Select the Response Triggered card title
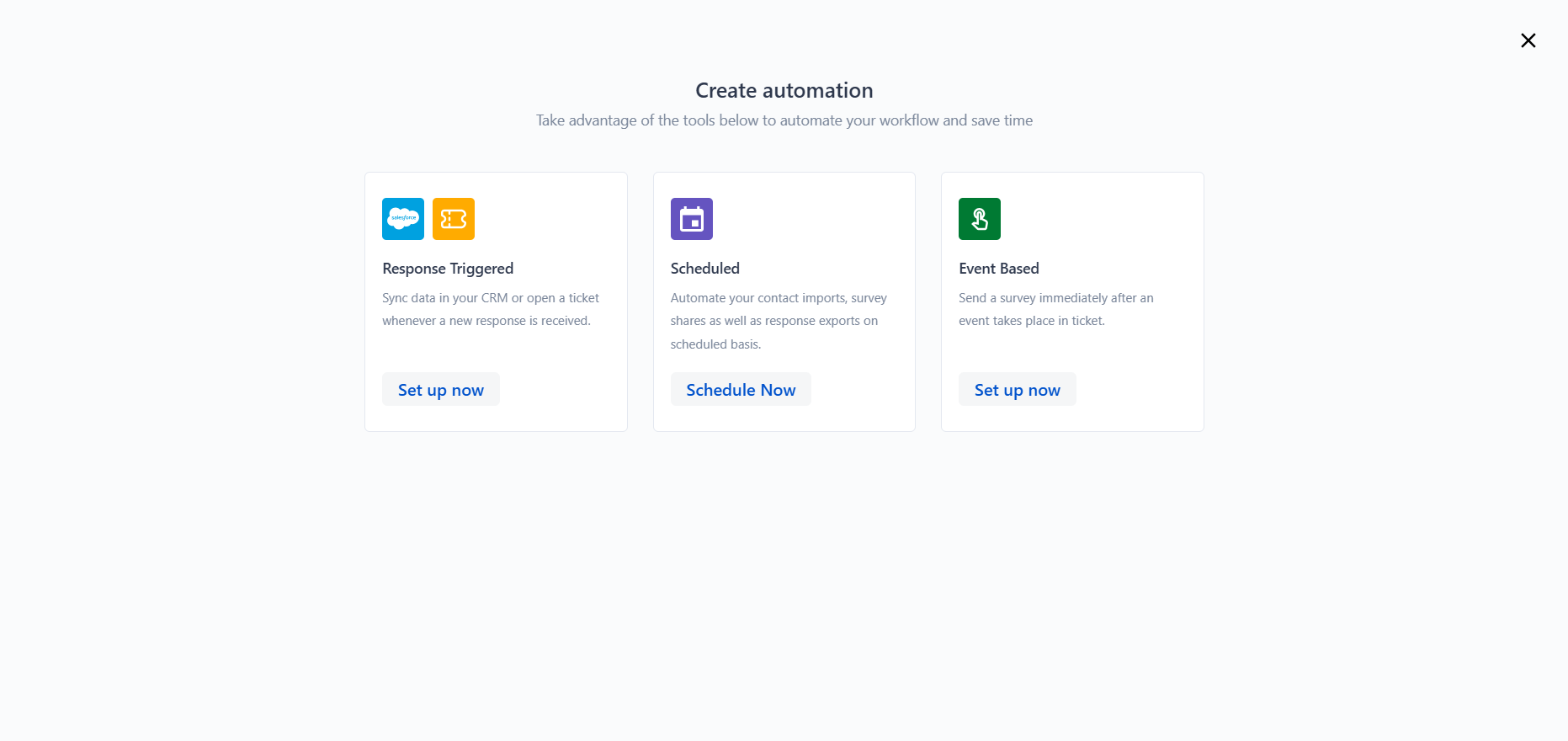This screenshot has width=1568, height=741. pos(448,269)
